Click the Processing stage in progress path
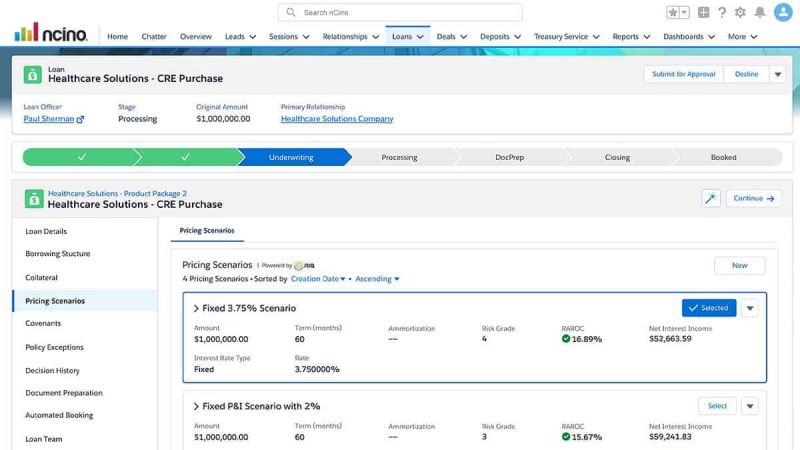800x450 pixels. (x=399, y=157)
